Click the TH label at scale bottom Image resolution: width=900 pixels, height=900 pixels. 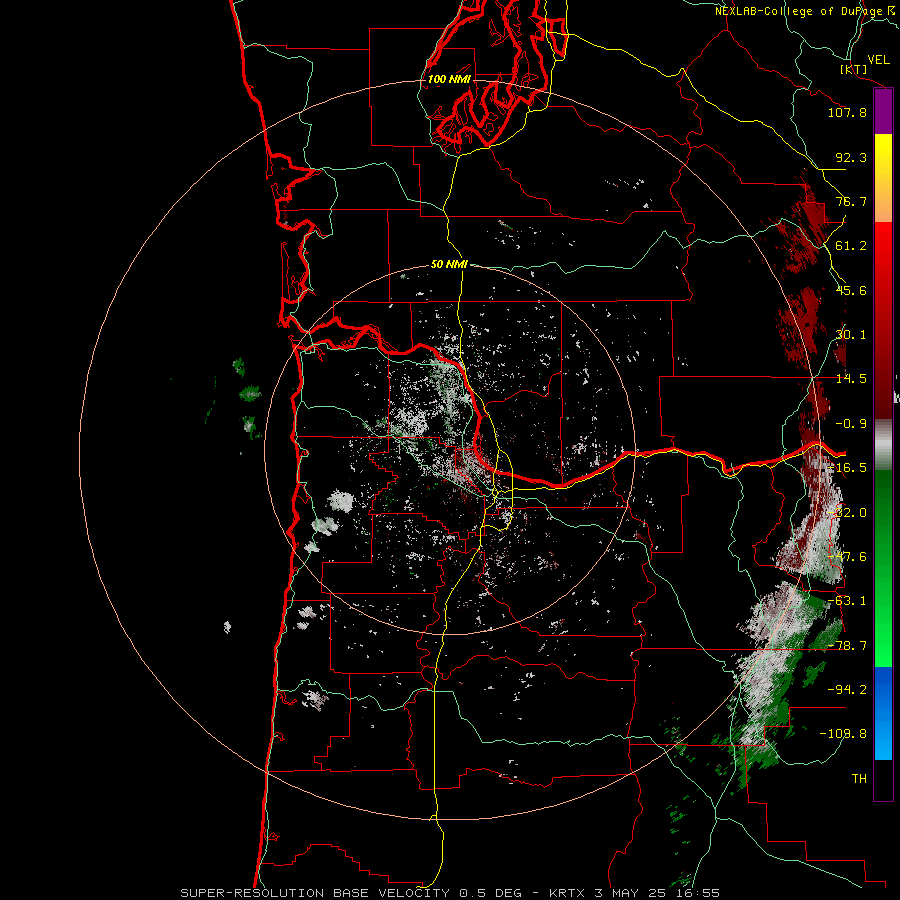[x=859, y=779]
